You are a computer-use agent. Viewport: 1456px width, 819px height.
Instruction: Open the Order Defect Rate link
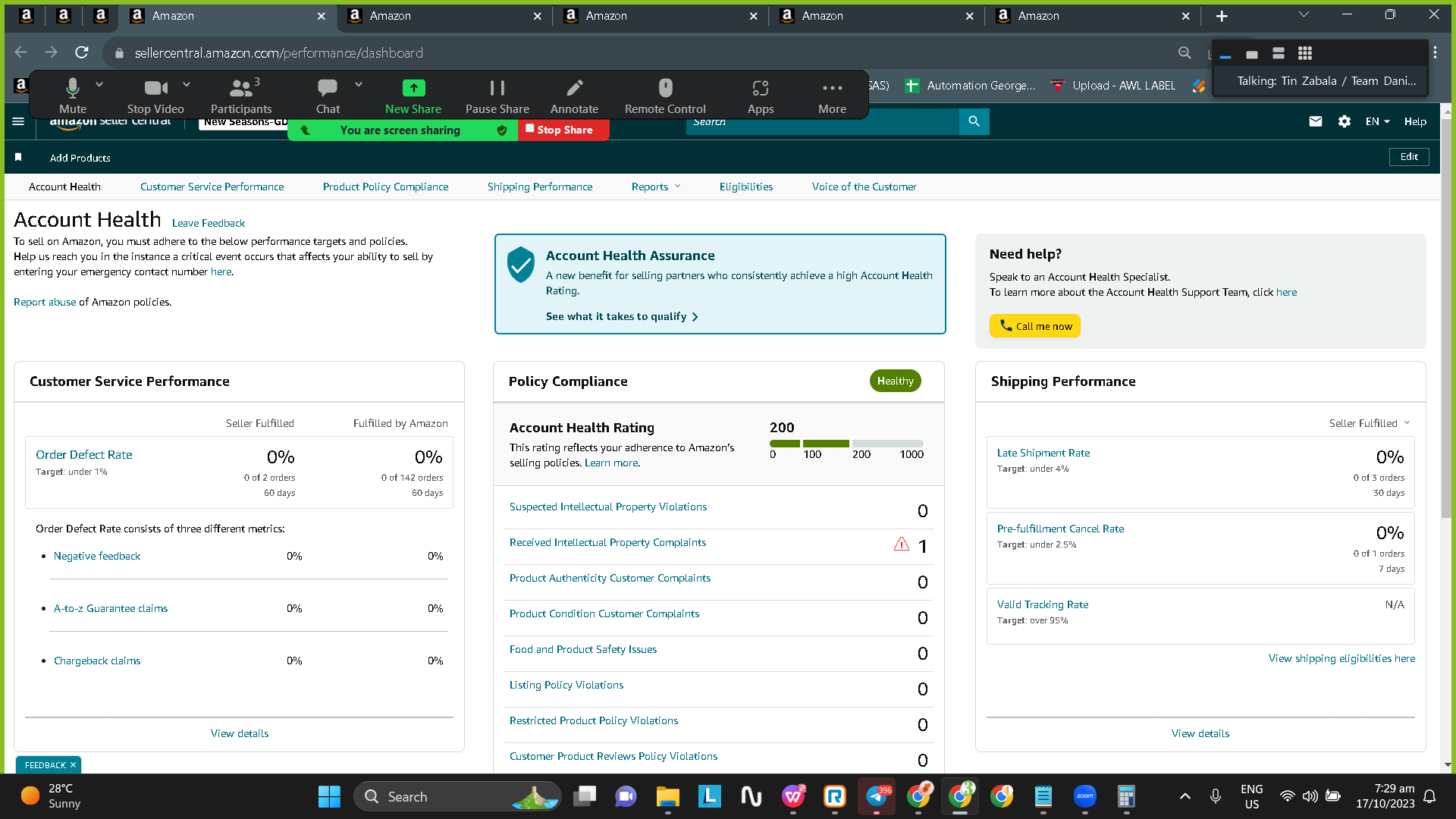coord(84,455)
